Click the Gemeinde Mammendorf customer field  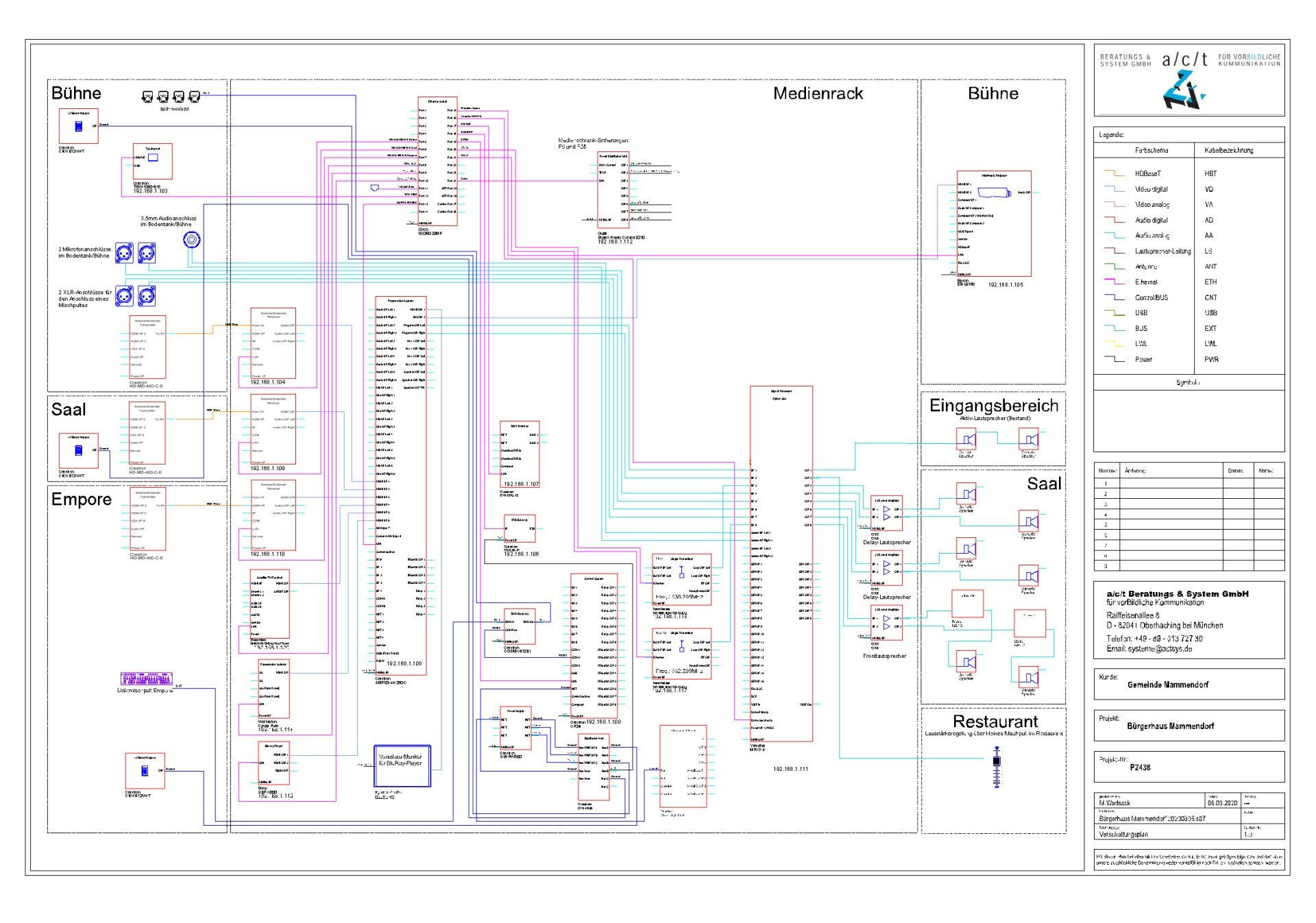(1167, 685)
